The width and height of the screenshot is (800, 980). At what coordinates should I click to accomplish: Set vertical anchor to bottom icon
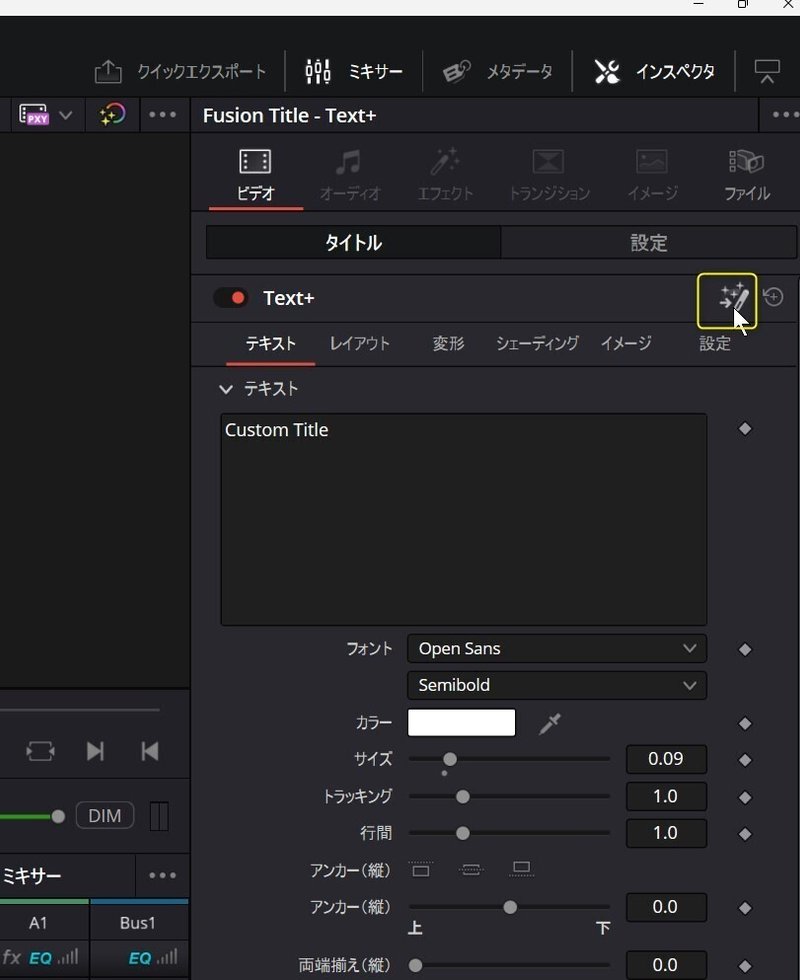point(521,869)
